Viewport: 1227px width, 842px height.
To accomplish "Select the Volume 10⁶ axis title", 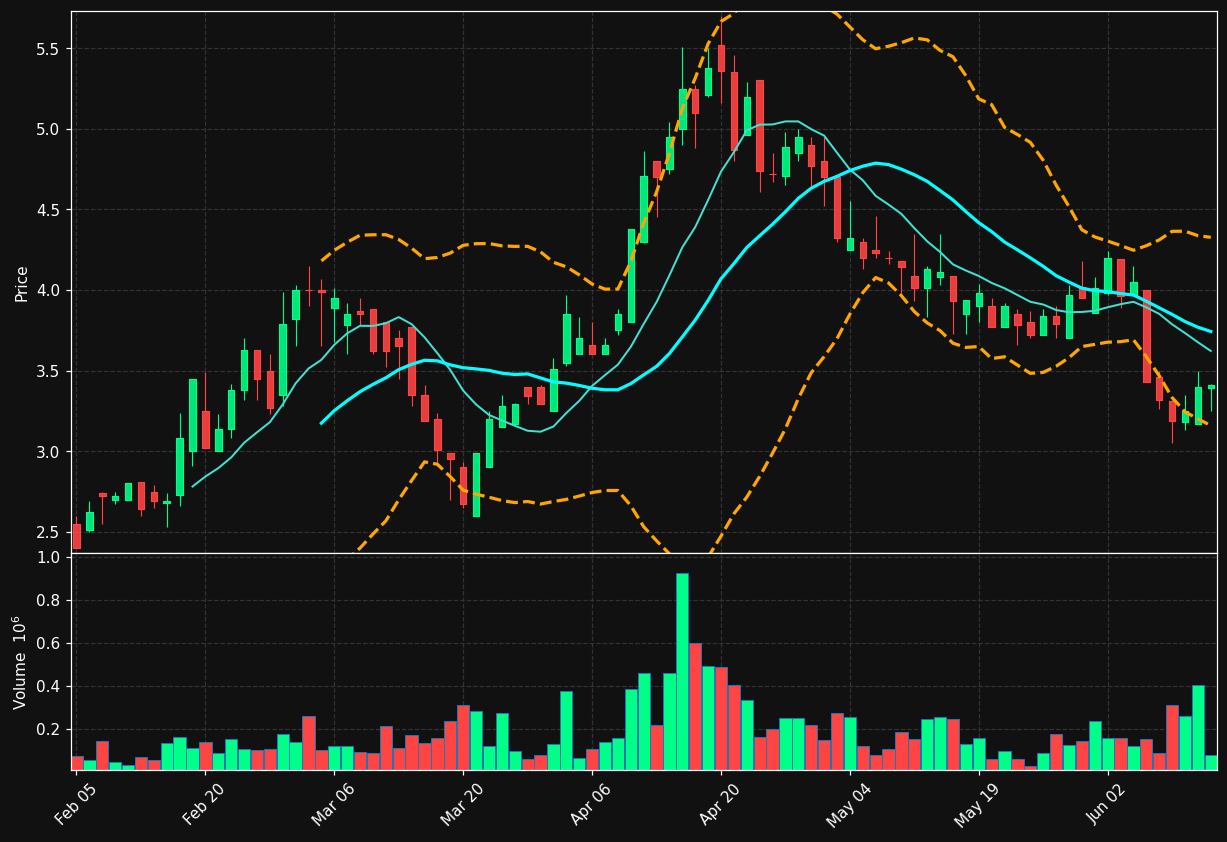I will pos(21,662).
